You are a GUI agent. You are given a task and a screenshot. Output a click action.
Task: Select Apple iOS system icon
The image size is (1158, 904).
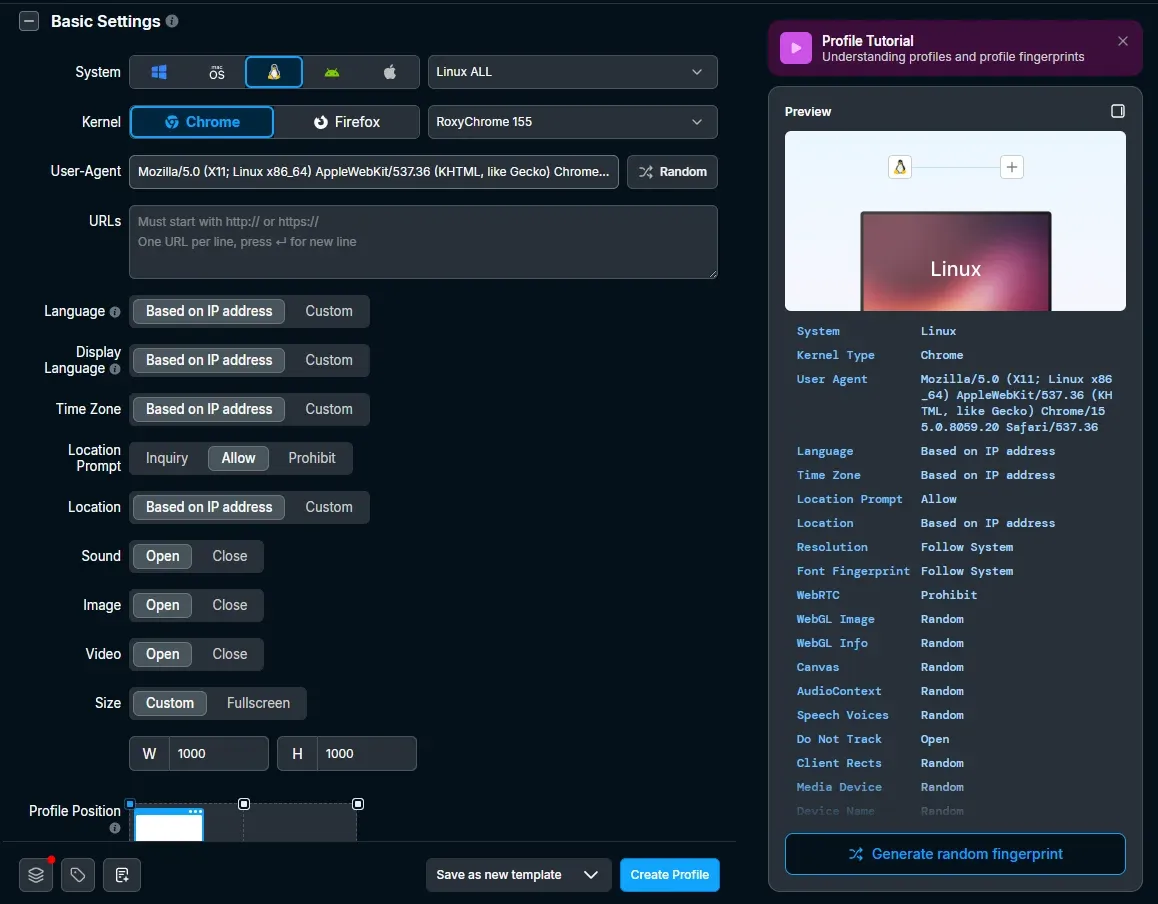pos(390,72)
